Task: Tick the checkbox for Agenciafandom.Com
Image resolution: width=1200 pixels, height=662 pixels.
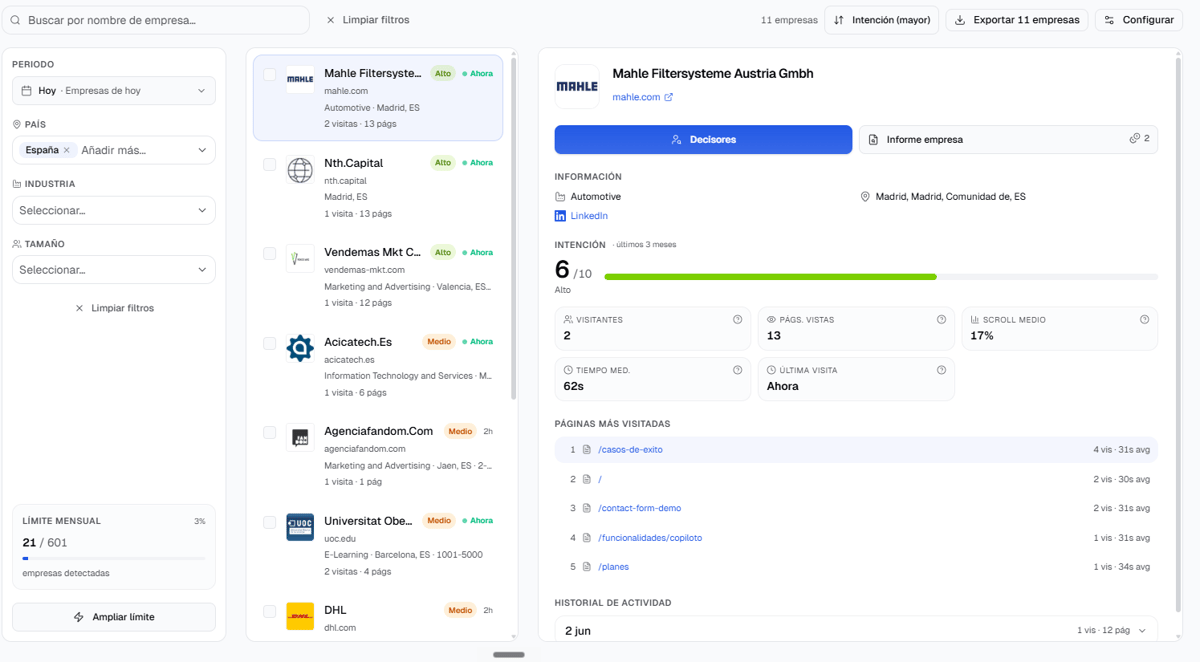Action: tap(270, 432)
